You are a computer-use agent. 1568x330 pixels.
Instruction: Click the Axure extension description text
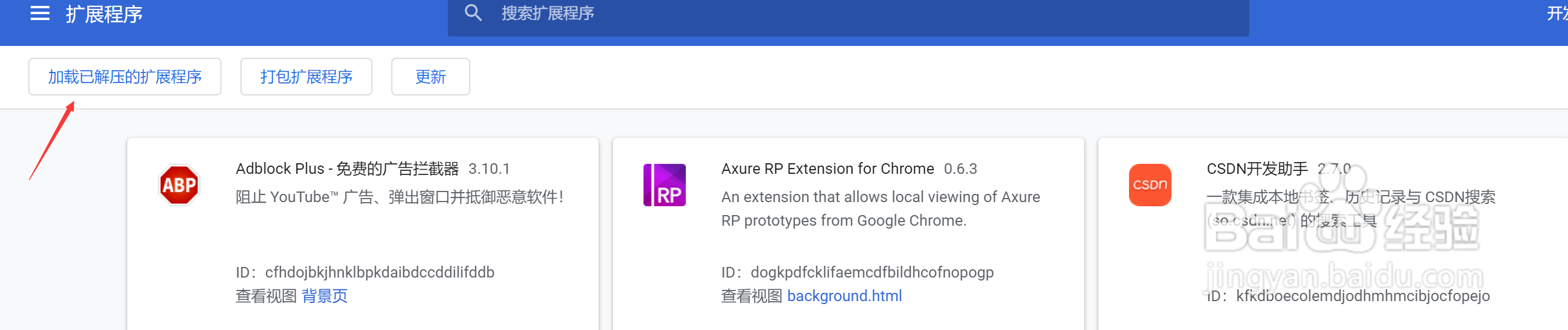880,208
